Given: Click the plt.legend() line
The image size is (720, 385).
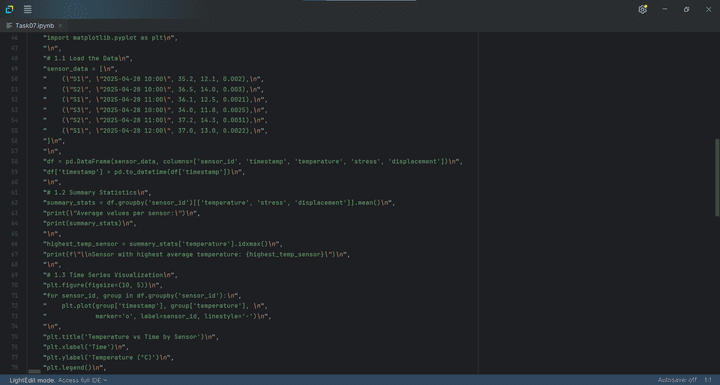Looking at the screenshot, I should coord(75,368).
